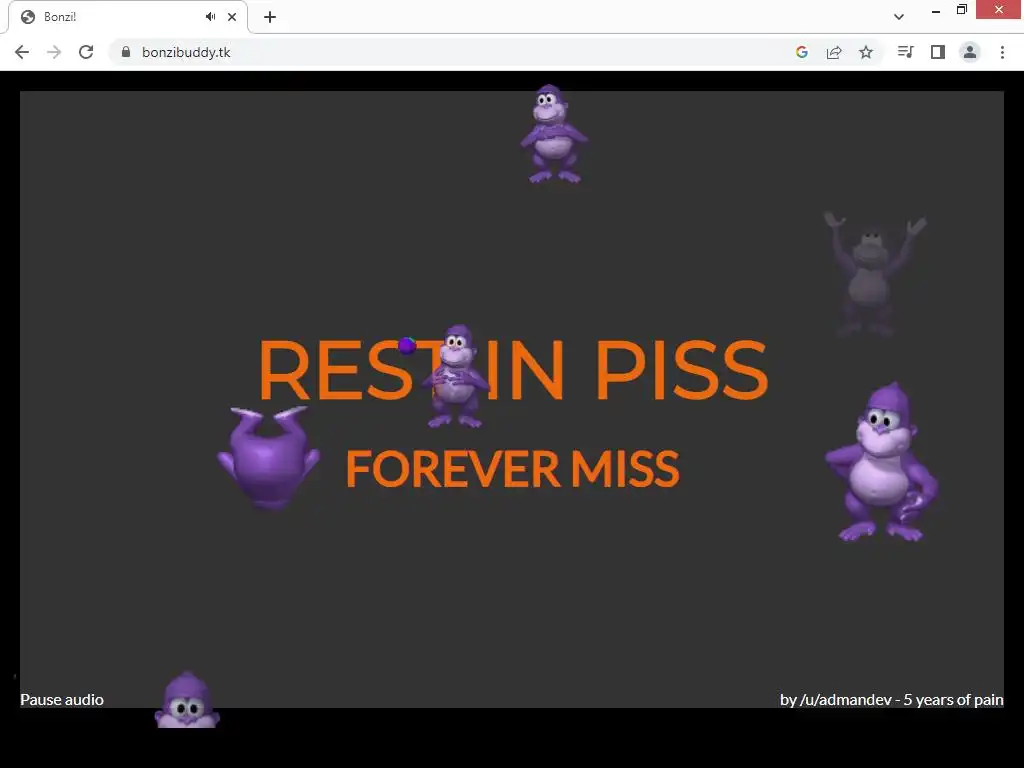Screen dimensions: 1024x768
Task: Minimize the Chrome window
Action: (x=936, y=10)
